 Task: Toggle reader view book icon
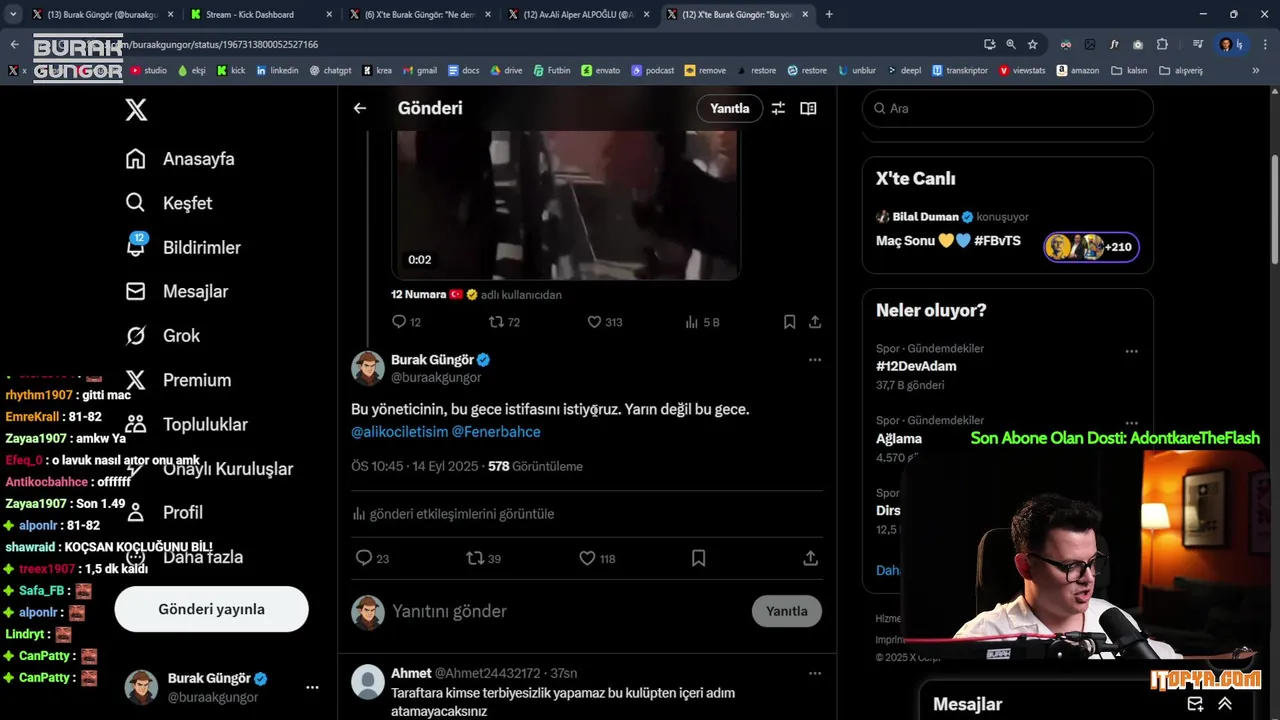point(808,108)
